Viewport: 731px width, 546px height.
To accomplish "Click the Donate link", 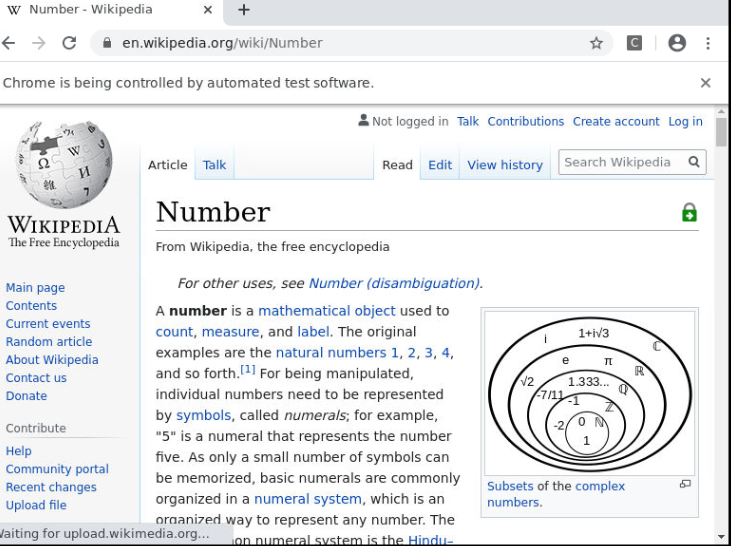I will point(26,396).
